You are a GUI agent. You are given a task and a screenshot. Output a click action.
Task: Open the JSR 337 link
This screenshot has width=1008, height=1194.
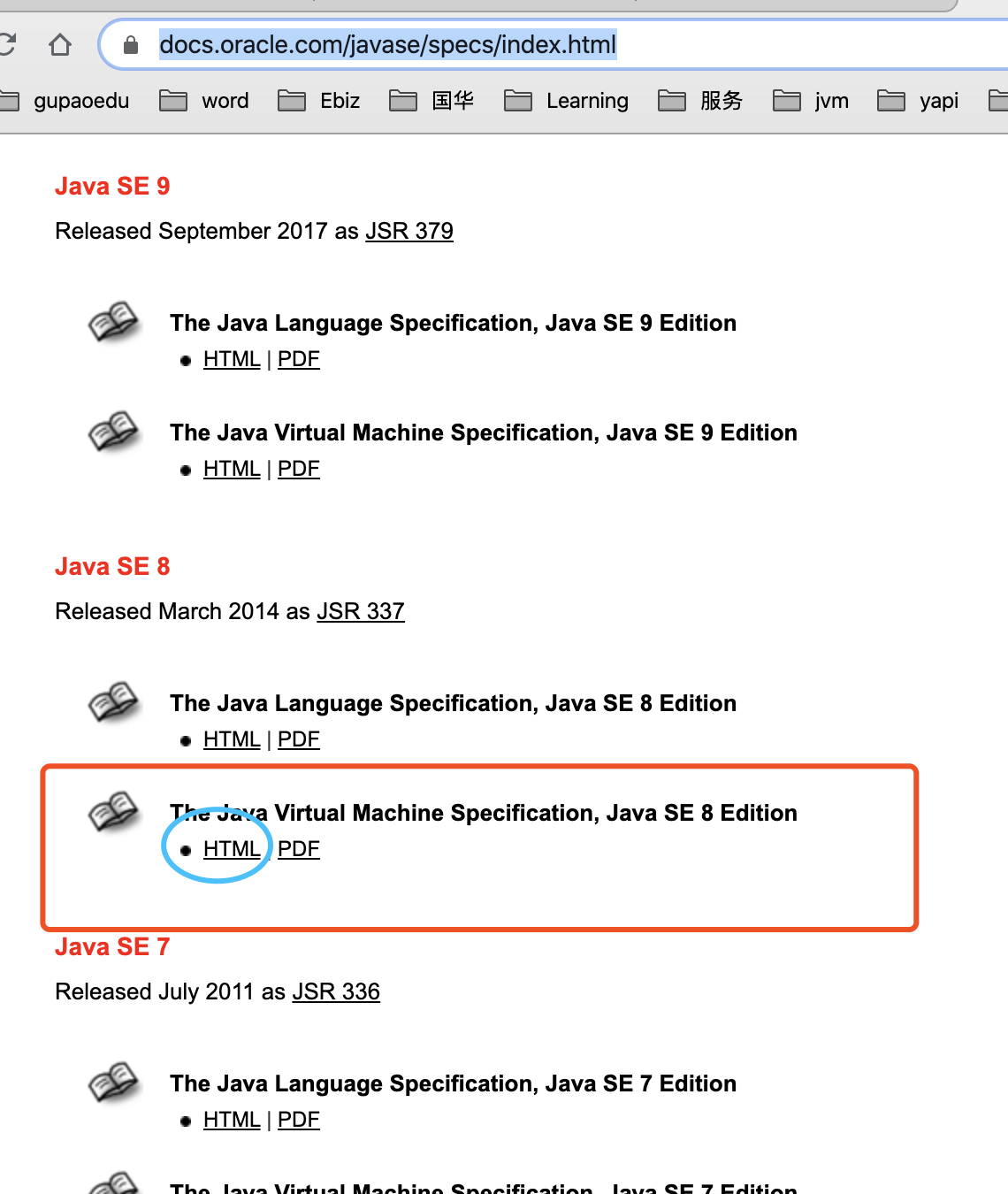point(361,611)
